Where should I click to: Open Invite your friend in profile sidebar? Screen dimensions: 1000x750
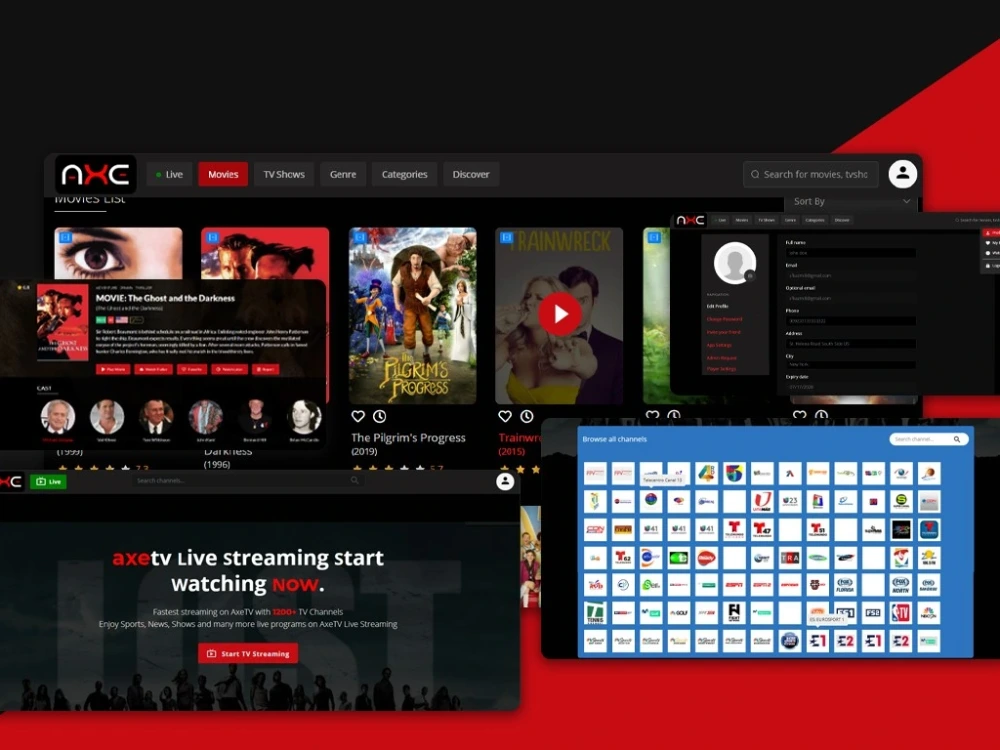pos(723,332)
